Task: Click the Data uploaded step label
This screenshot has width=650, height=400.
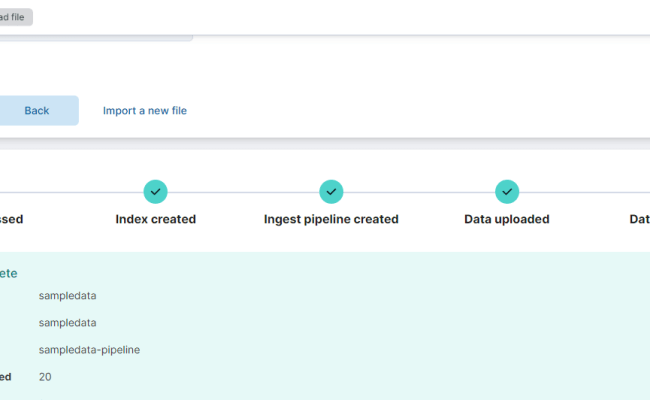Action: pyautogui.click(x=507, y=219)
